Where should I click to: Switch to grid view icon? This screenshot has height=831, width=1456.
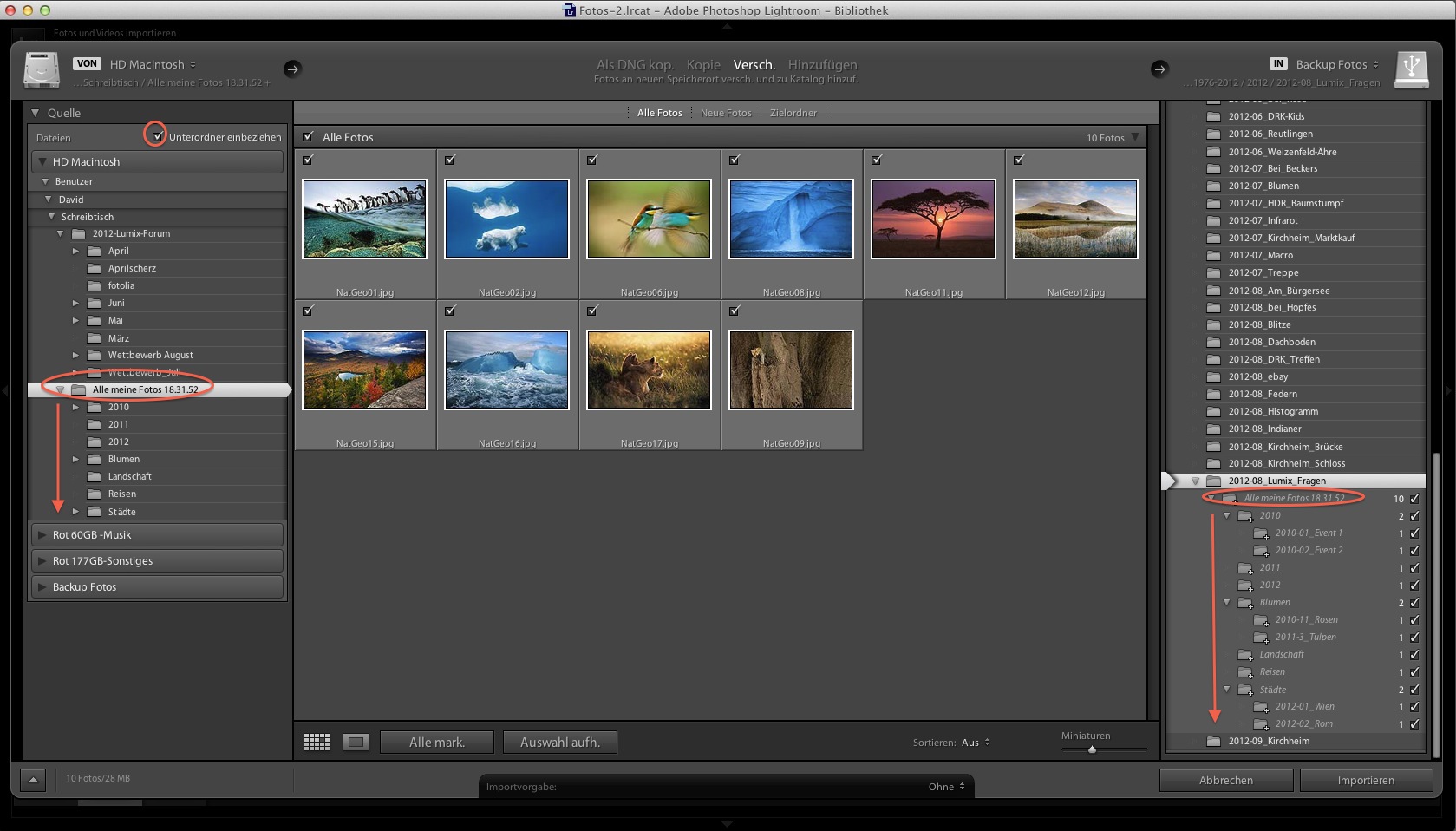[317, 742]
